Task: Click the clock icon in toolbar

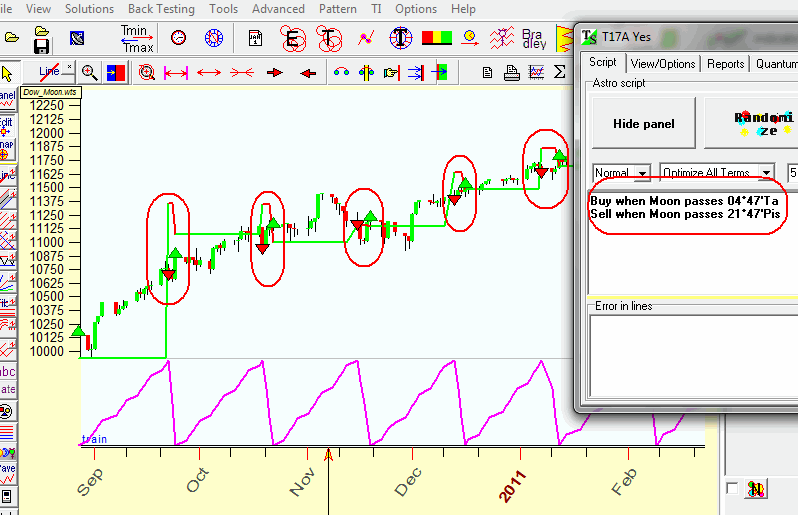Action: coord(179,39)
